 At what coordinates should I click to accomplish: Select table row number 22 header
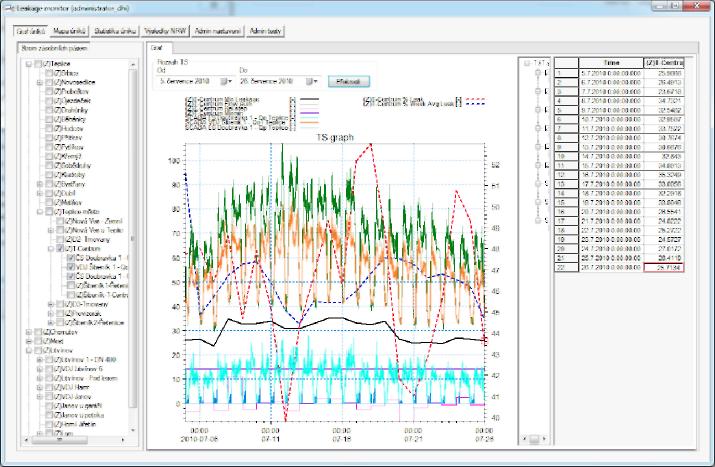(566, 267)
